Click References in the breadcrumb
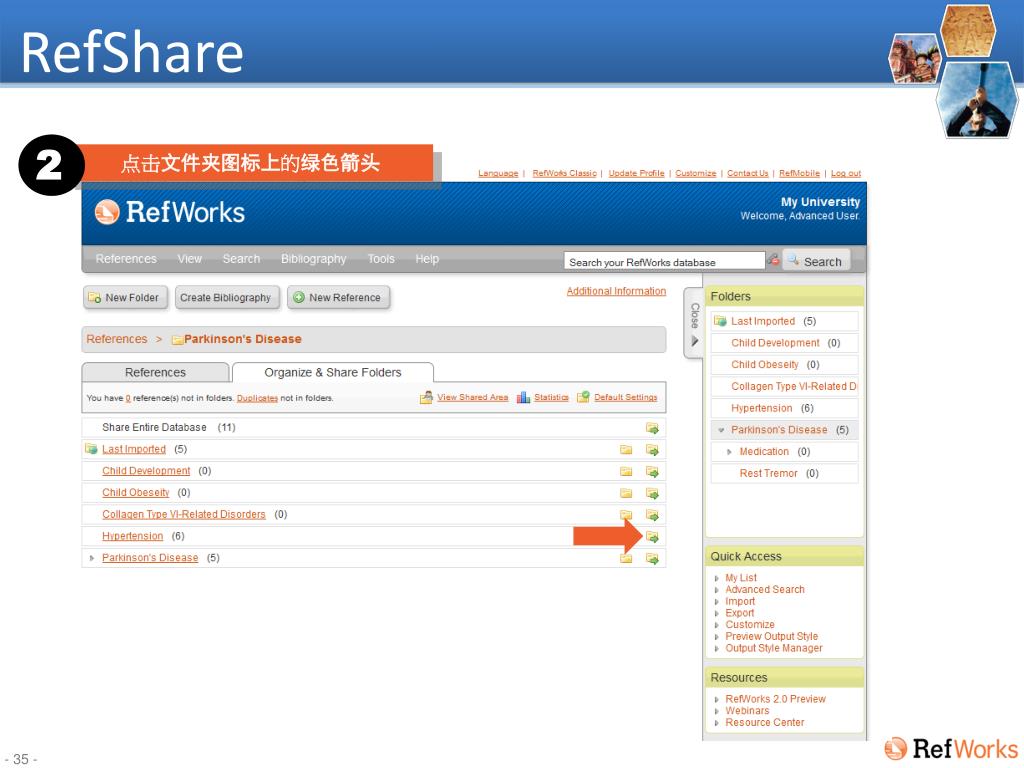 [117, 339]
